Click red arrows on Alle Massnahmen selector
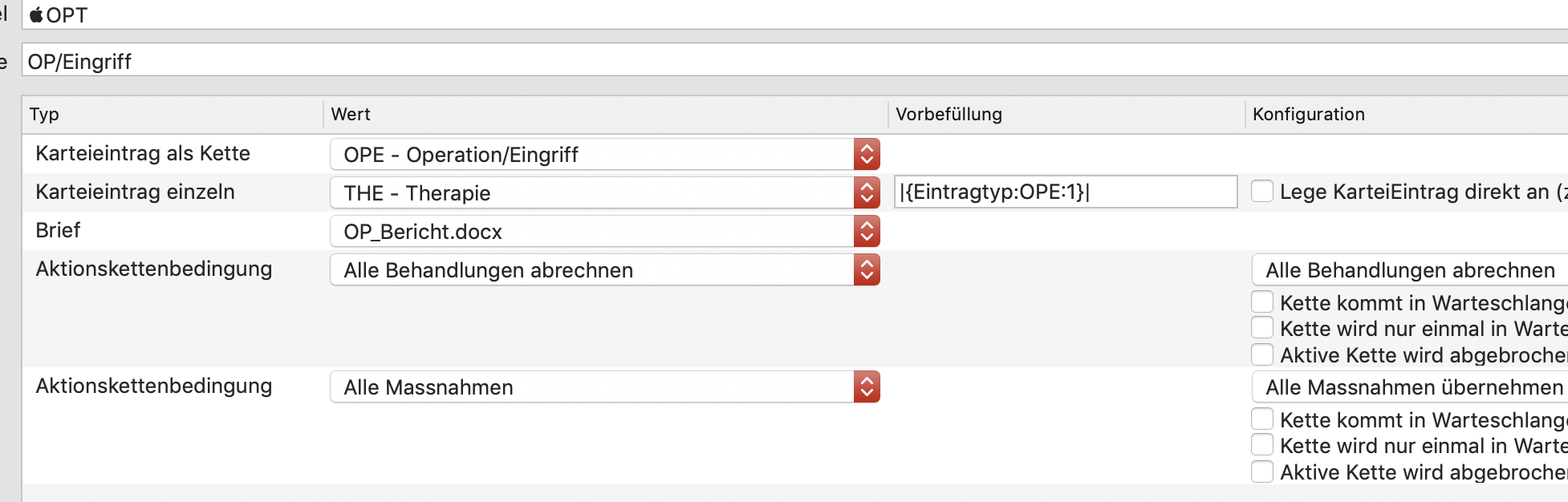Image resolution: width=1568 pixels, height=502 pixels. [867, 387]
